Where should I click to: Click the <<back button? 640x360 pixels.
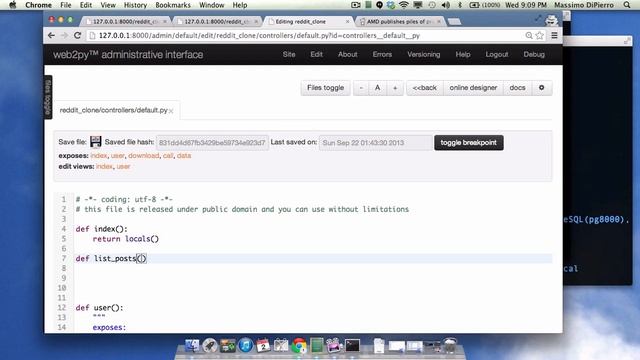424,88
